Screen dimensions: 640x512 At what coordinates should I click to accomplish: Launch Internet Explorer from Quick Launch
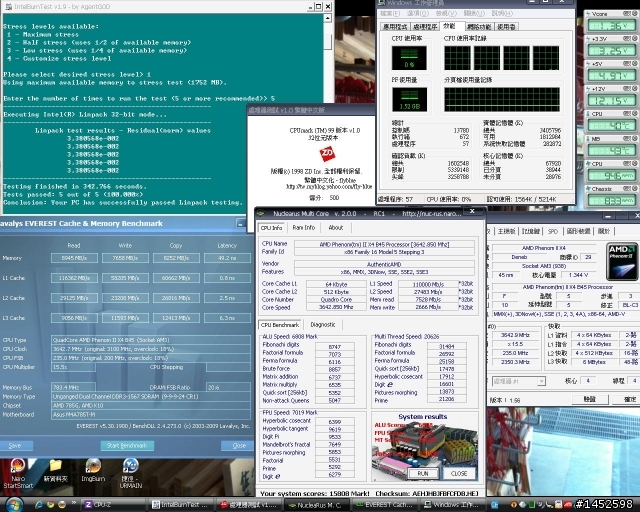pos(39,505)
